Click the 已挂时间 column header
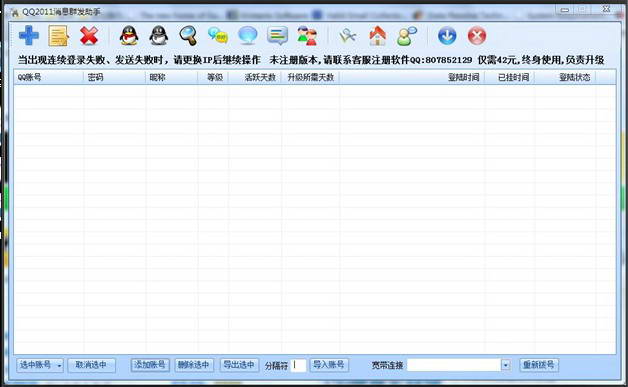This screenshot has width=628, height=387. 509,77
